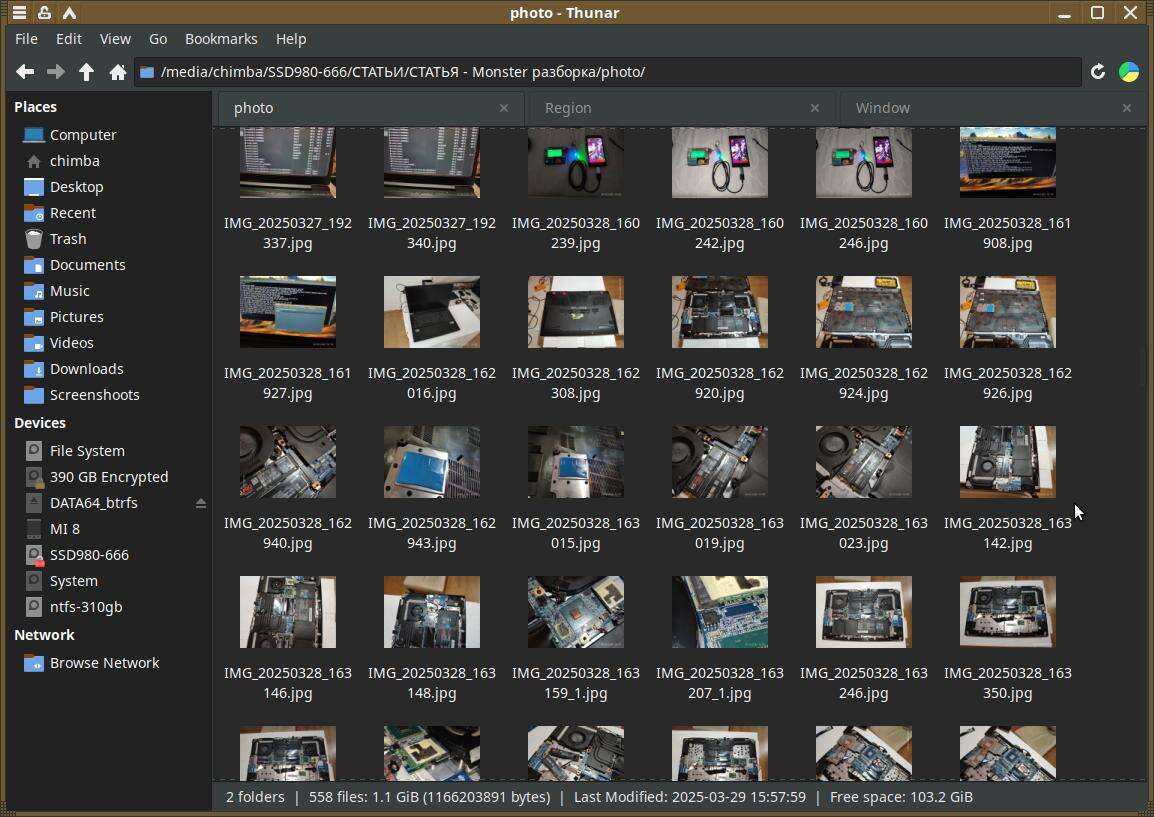Open Trash in the Places sidebar
The height and width of the screenshot is (817, 1154).
pos(67,239)
